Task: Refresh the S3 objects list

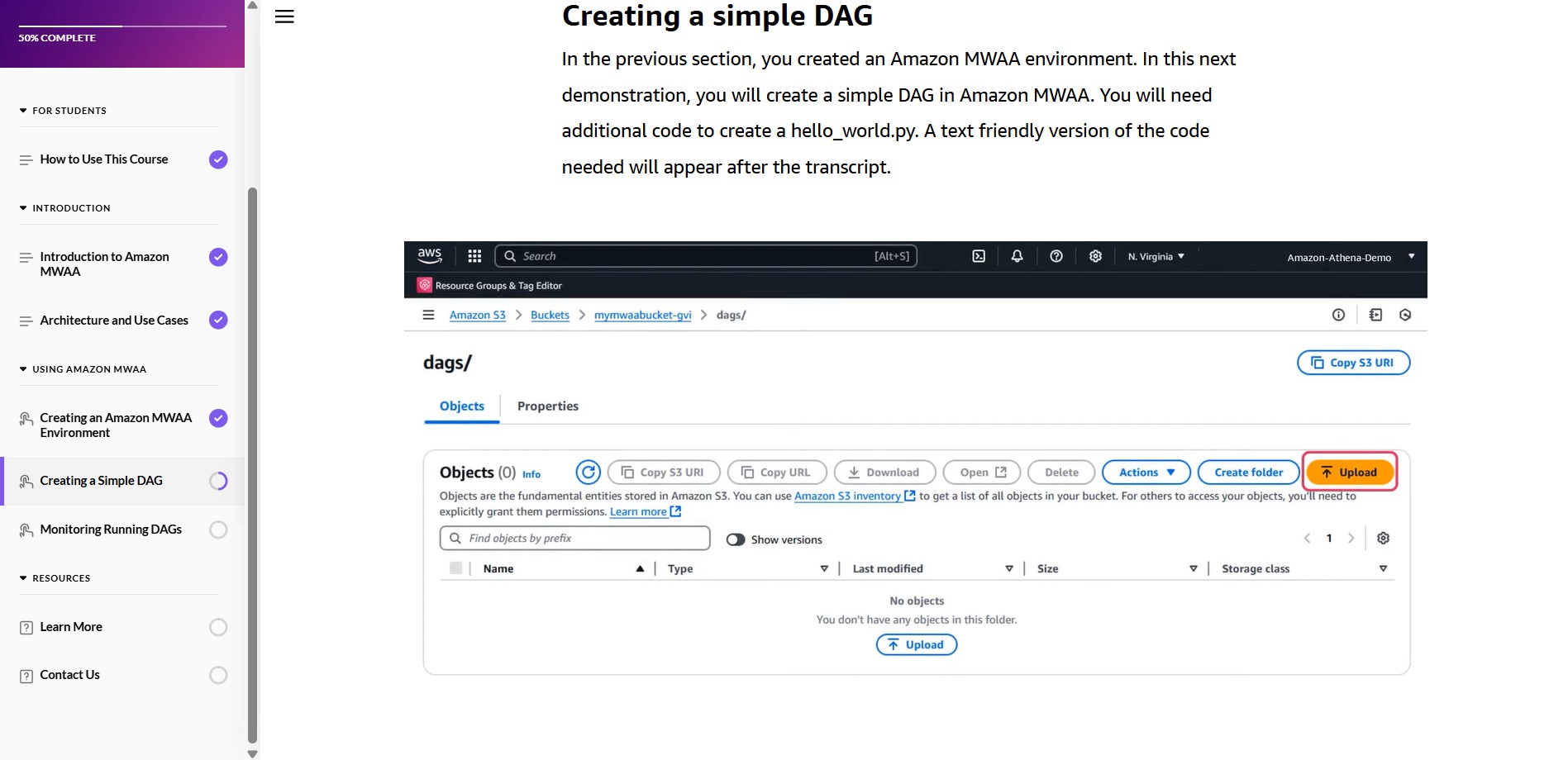Action: point(588,473)
